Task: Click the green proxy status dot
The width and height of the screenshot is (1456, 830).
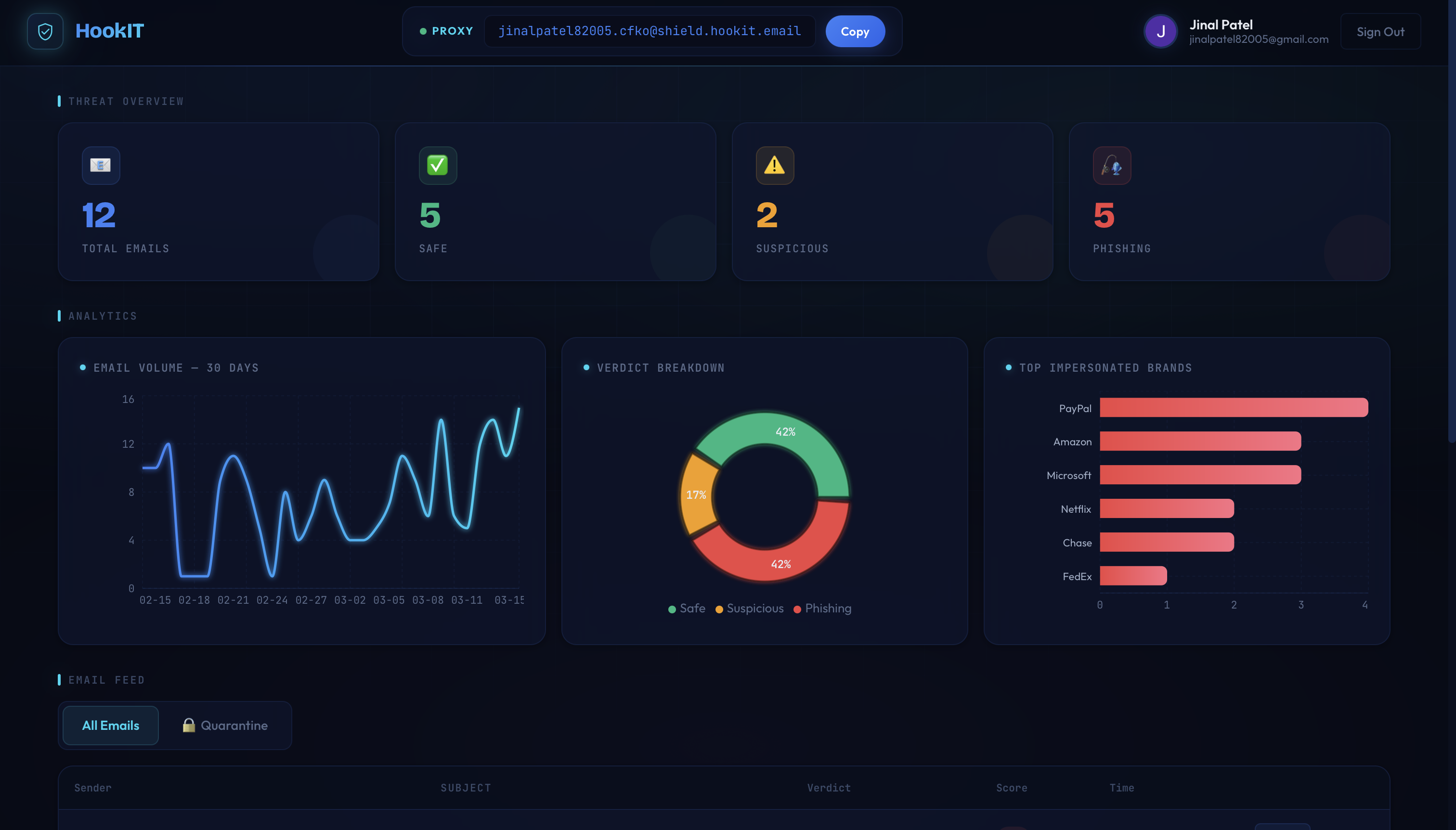Action: pyautogui.click(x=423, y=31)
